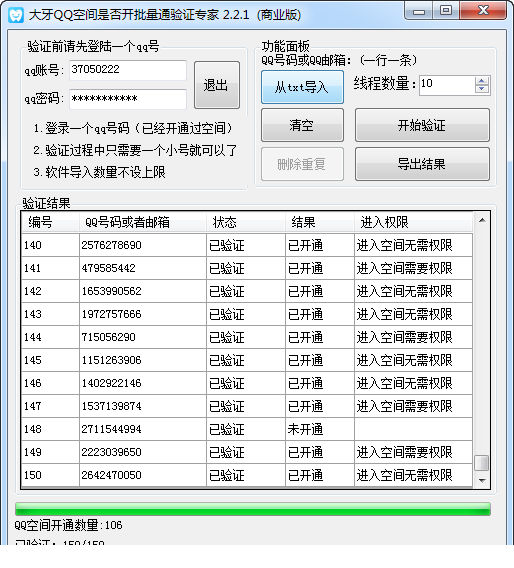
Task: Increase thread count with up arrow
Action: click(x=482, y=81)
